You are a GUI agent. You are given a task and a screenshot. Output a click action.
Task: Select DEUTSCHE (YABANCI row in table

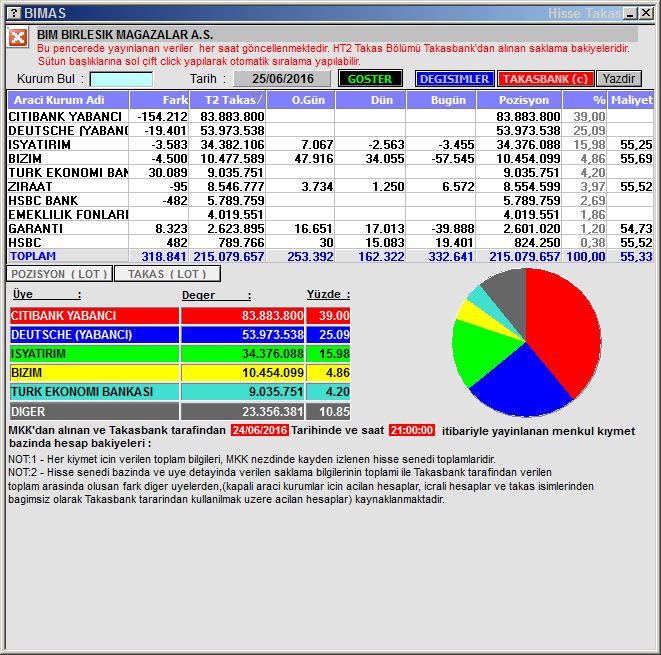330,130
